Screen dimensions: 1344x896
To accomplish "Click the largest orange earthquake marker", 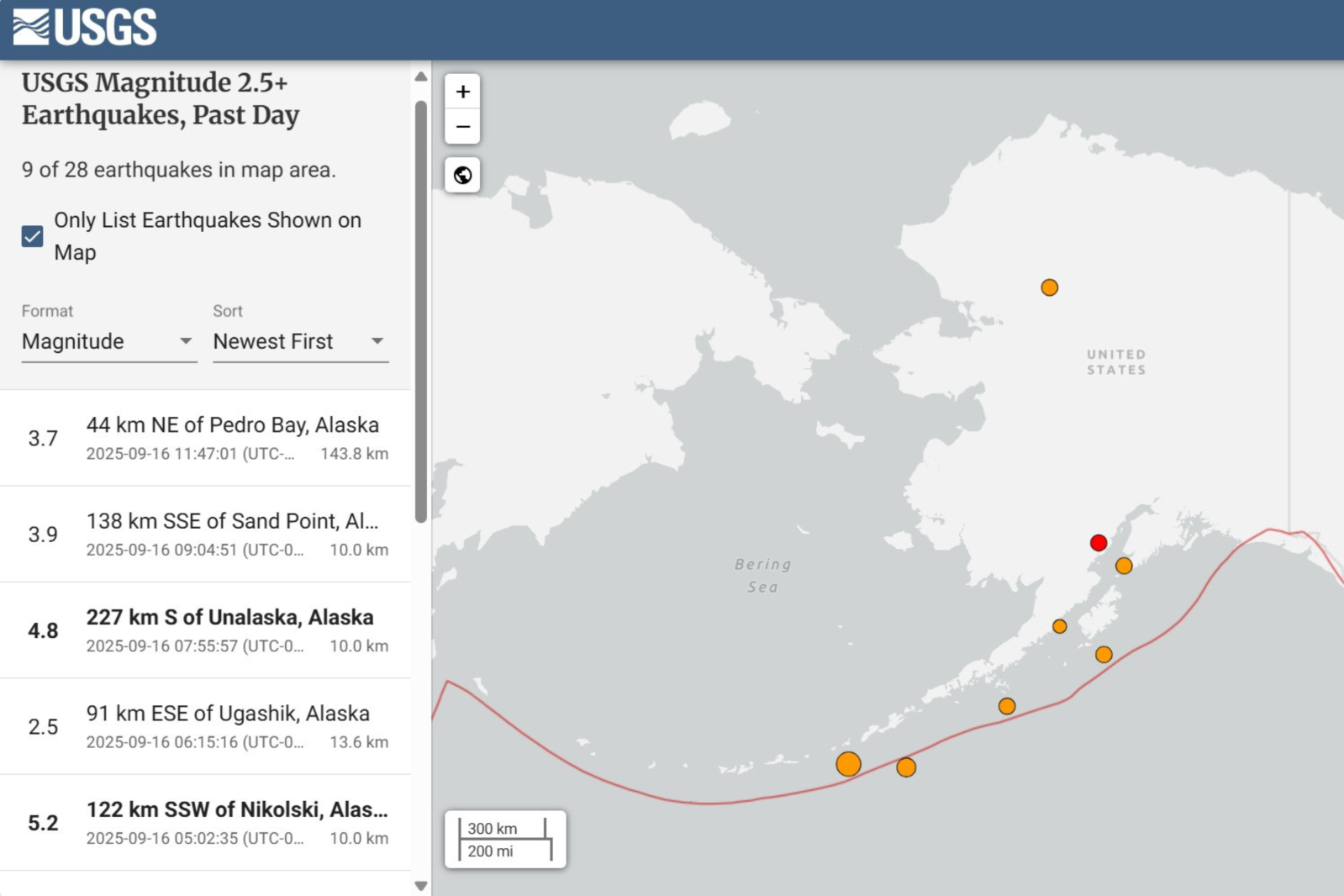I will [848, 764].
